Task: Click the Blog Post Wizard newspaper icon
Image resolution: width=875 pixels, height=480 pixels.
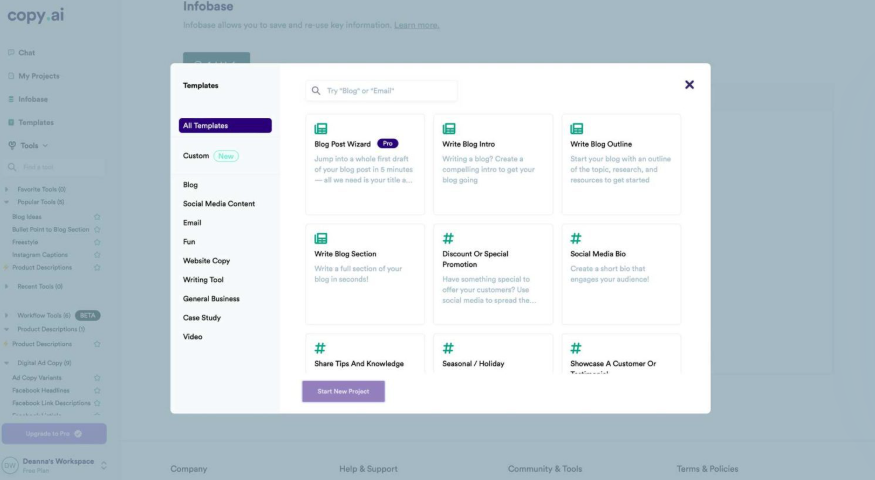Action: click(321, 129)
